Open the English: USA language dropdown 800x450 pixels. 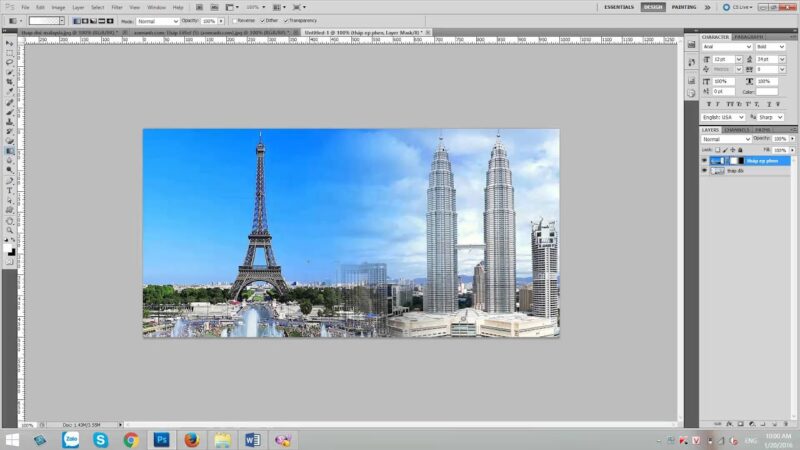[723, 117]
